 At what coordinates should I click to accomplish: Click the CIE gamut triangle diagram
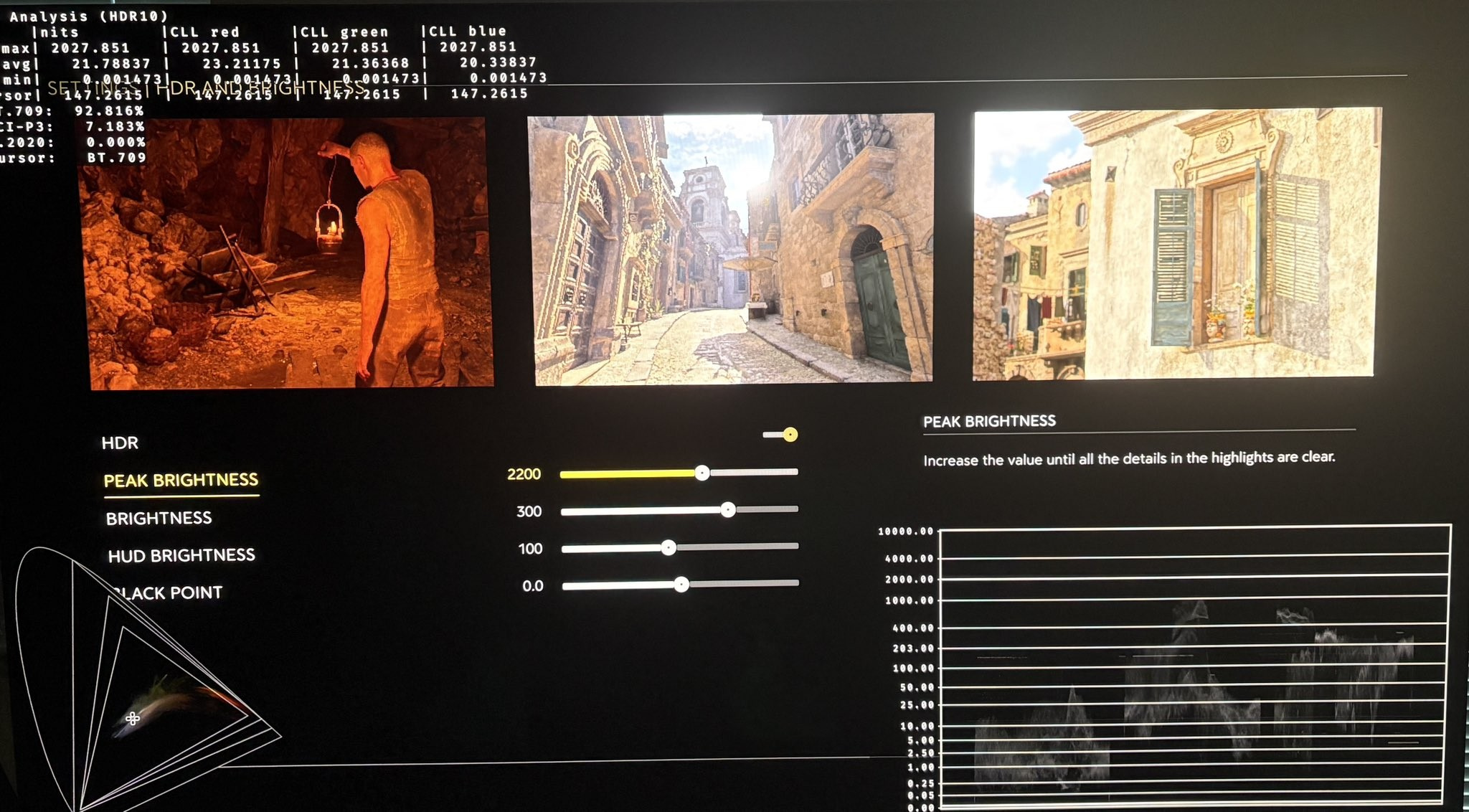coord(147,679)
